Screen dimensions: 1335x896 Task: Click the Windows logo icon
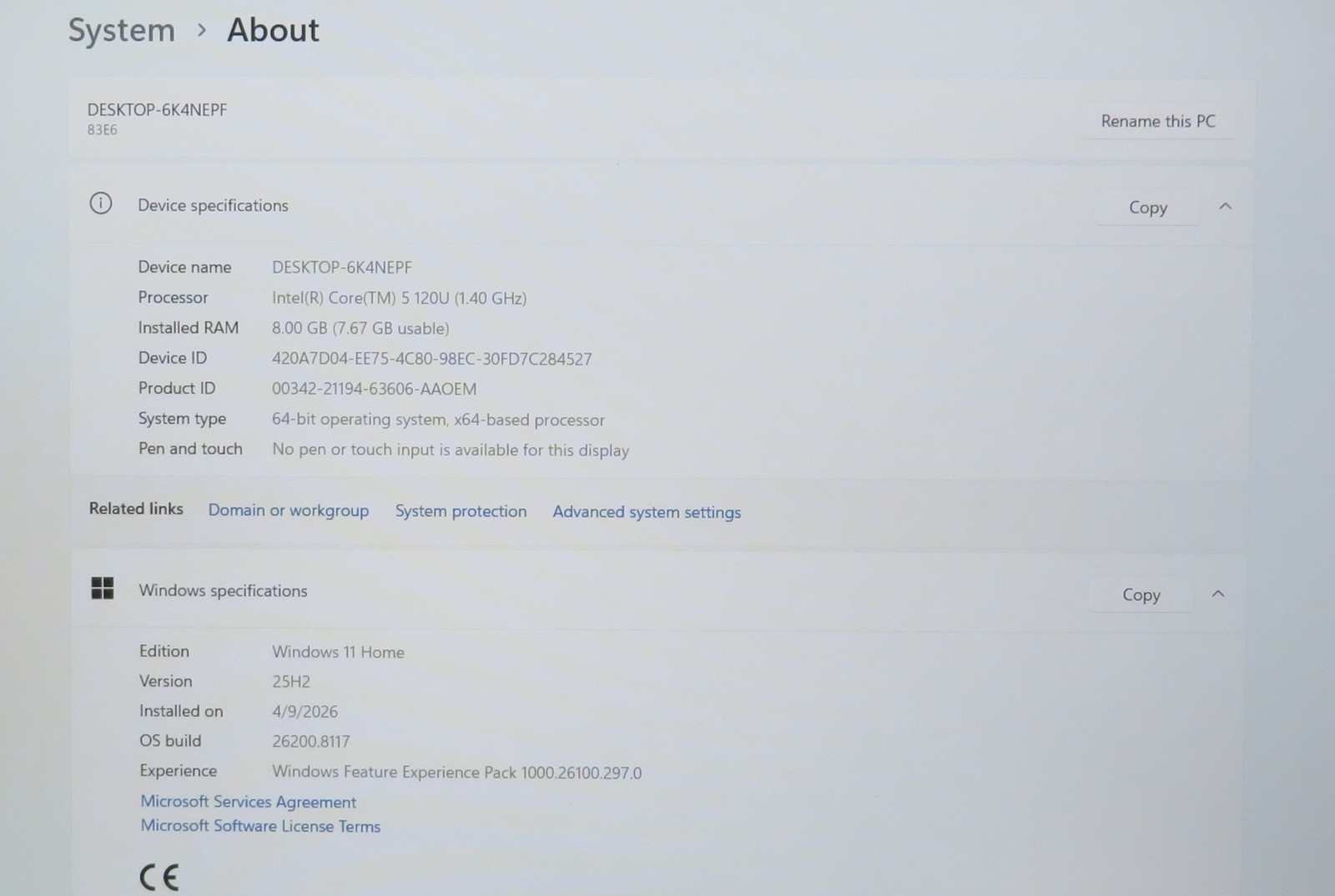click(x=103, y=588)
